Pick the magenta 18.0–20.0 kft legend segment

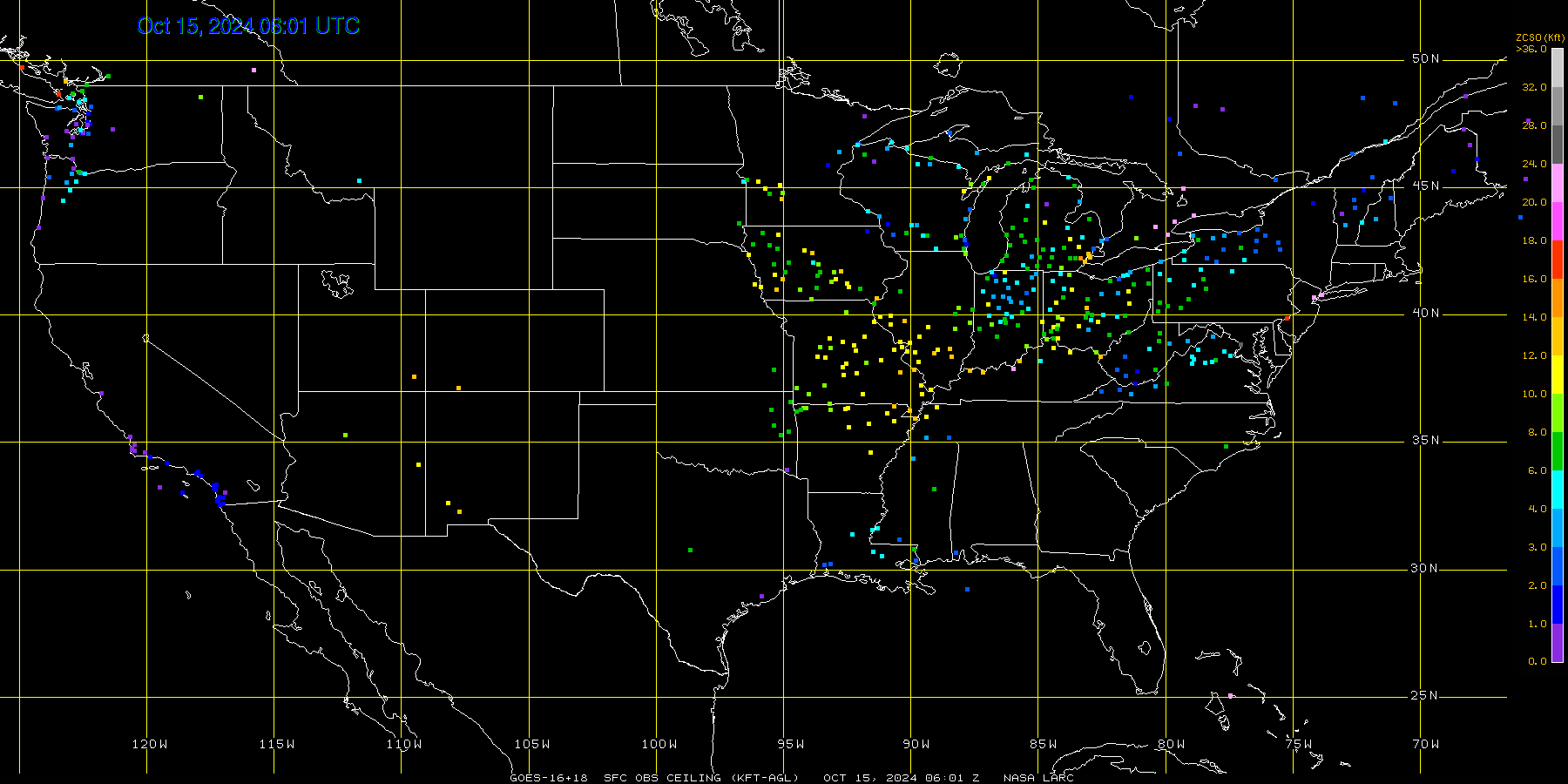[x=1558, y=221]
